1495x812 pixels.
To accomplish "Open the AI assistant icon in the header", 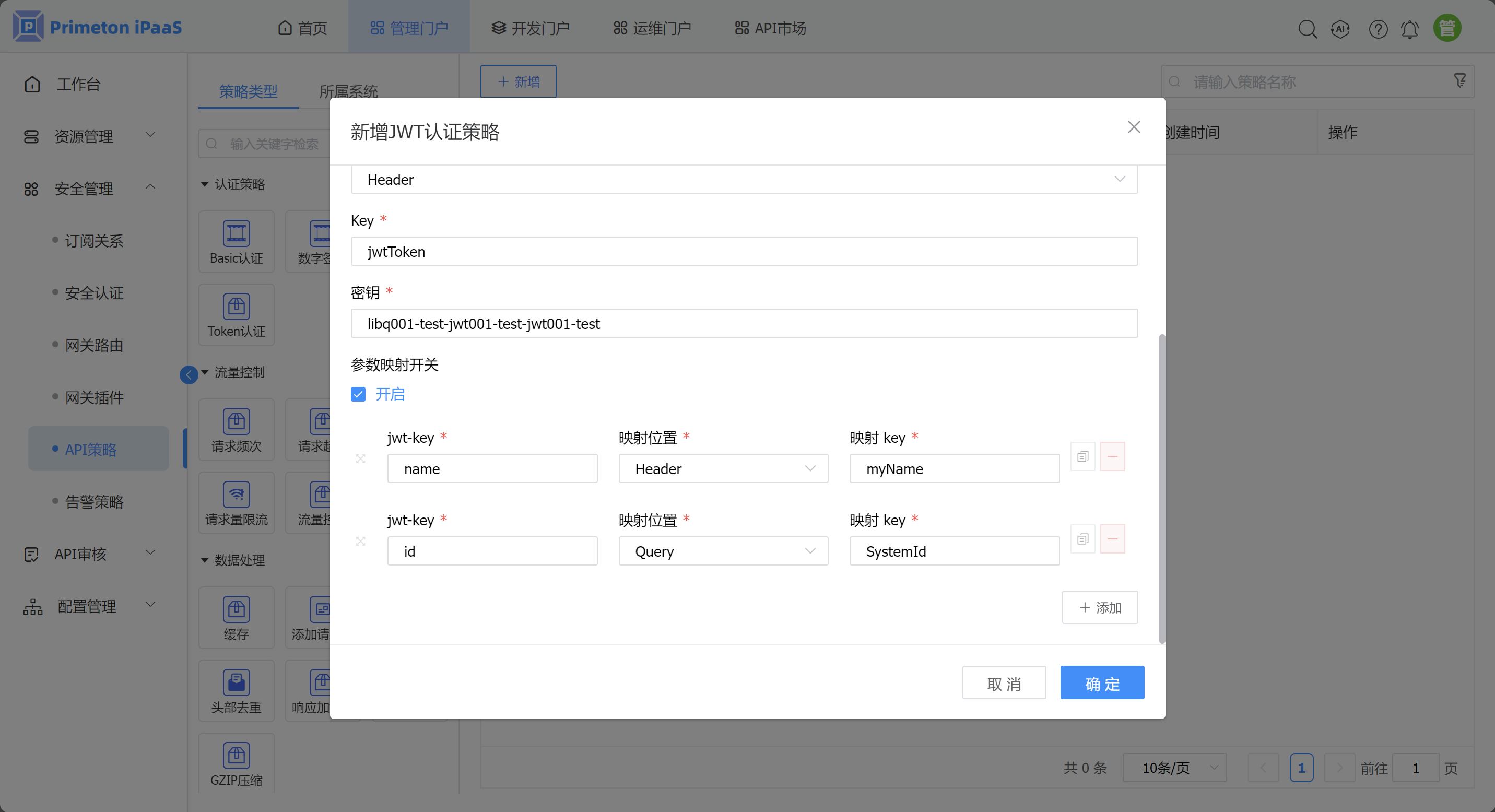I will click(1340, 28).
